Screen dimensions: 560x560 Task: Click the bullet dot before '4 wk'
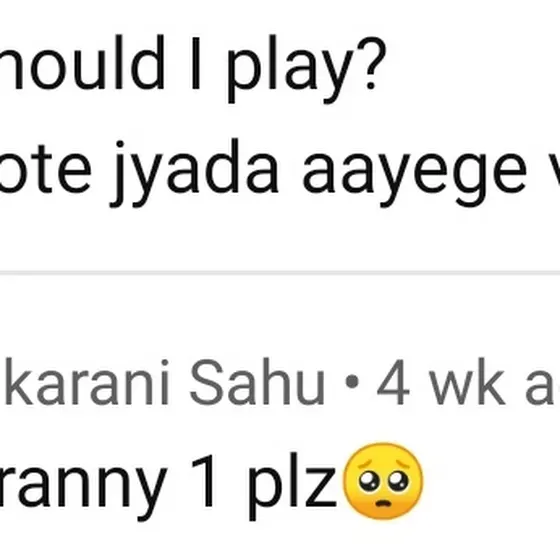[352, 382]
